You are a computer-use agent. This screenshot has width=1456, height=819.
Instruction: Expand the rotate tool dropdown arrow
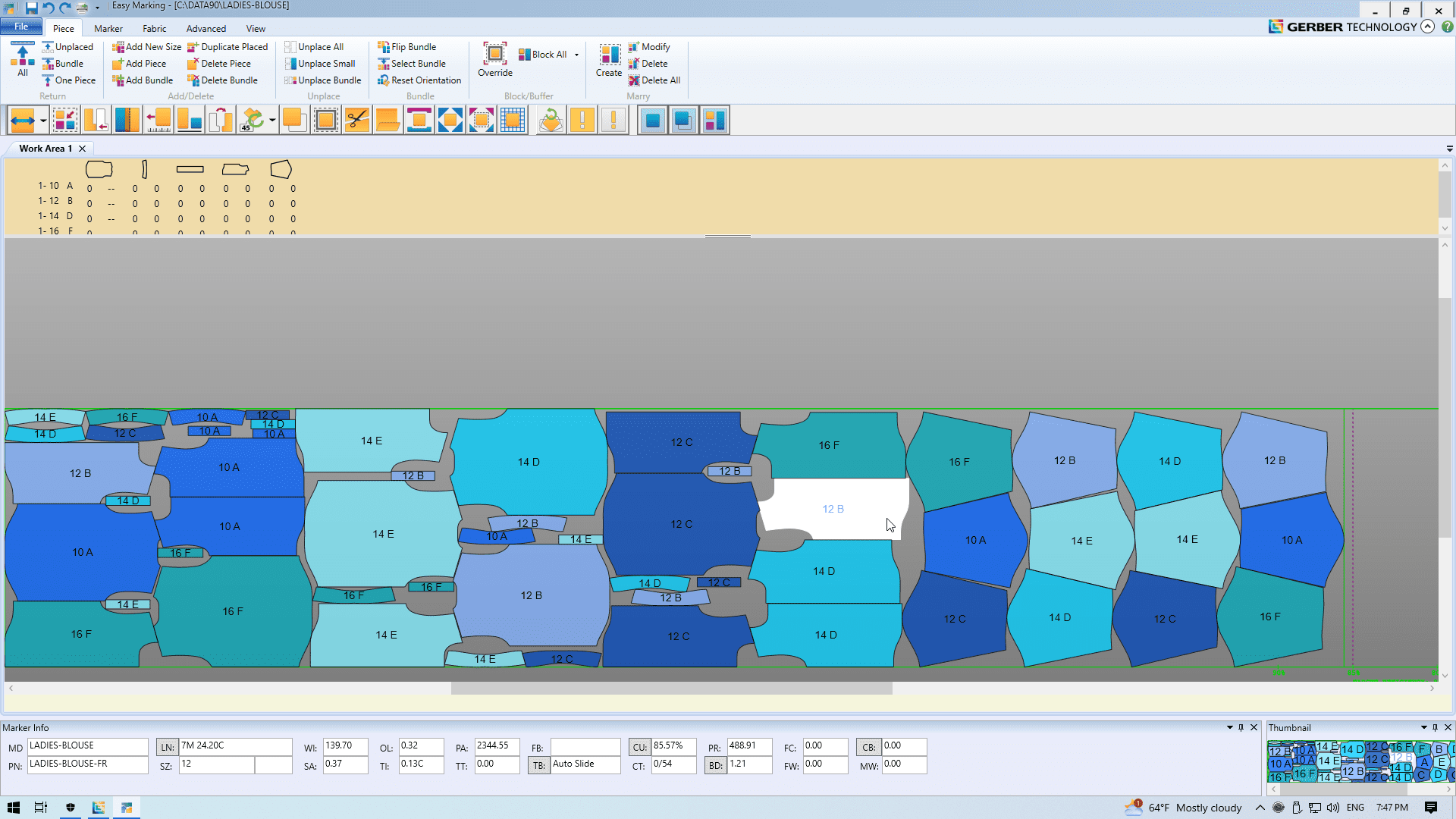pos(272,121)
